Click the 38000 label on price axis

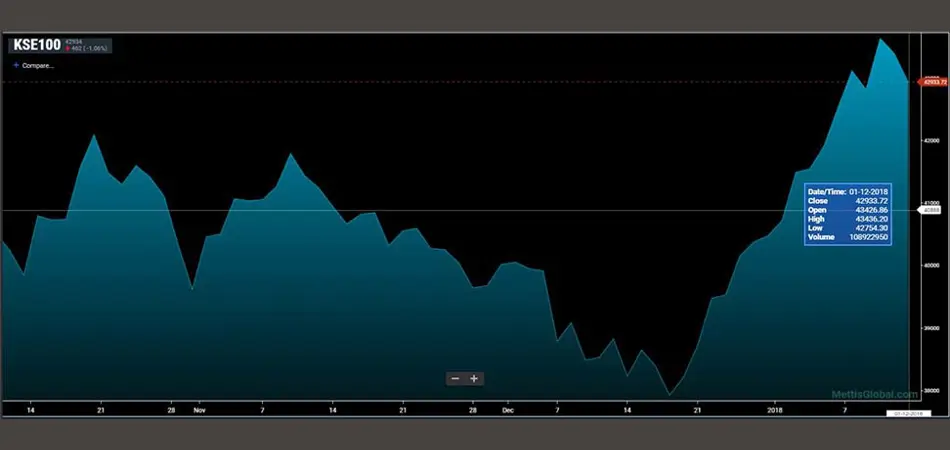[932, 391]
